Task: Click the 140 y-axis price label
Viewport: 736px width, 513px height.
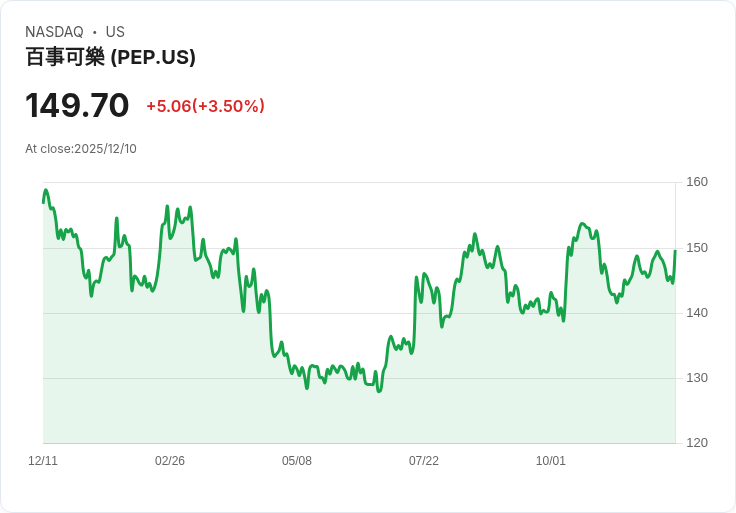Action: 697,313
